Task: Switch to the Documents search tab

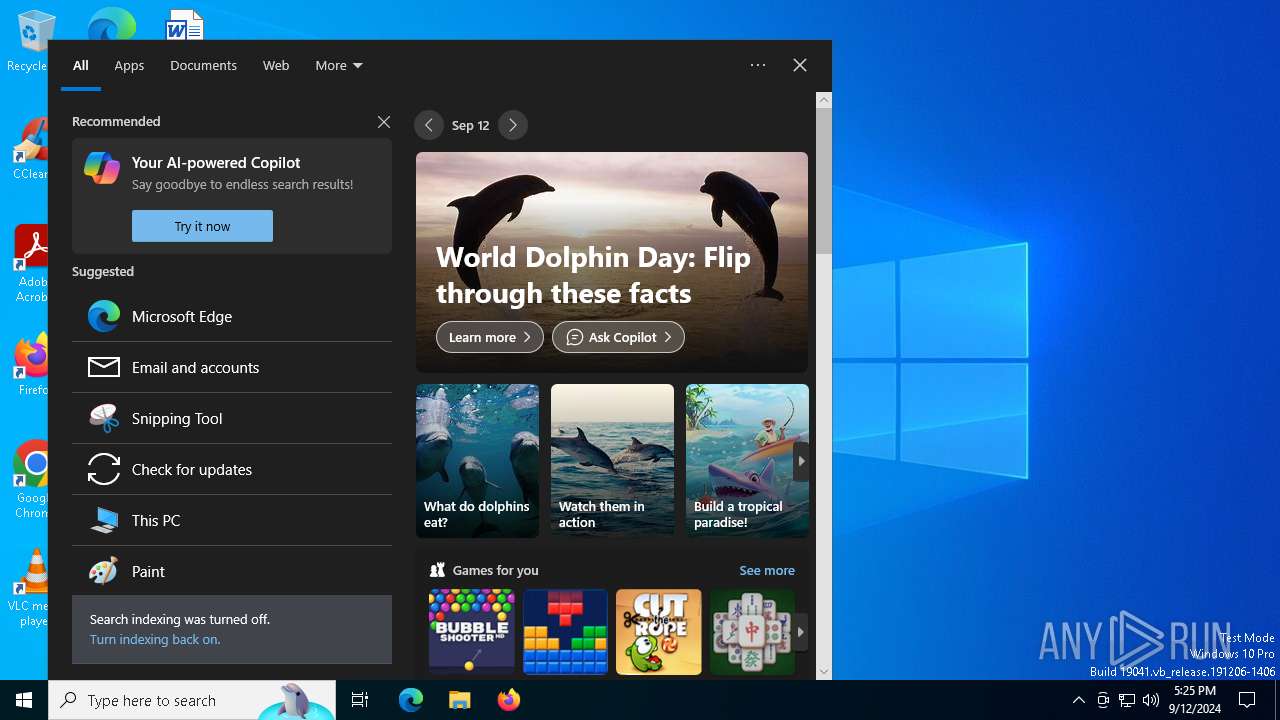Action: 203,65
